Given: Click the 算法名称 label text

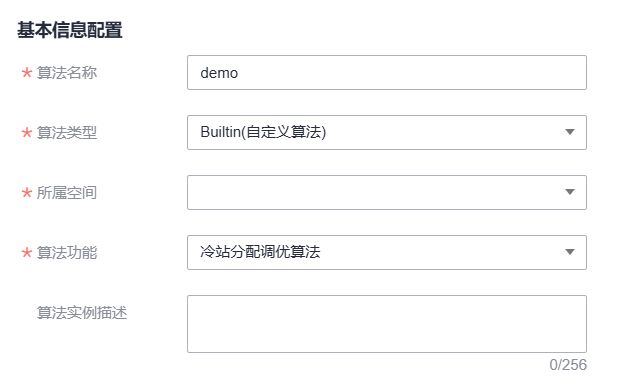Looking at the screenshot, I should pyautogui.click(x=67, y=73).
